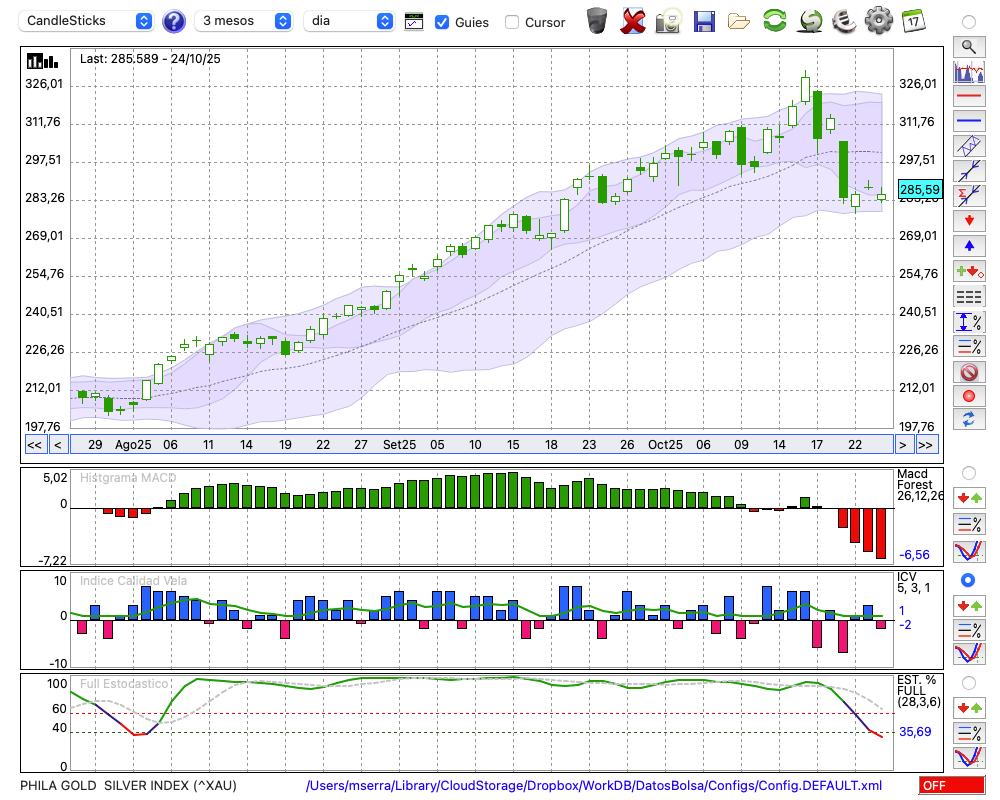The width and height of the screenshot is (1000, 800).
Task: Take a snapshot with the camera icon
Action: (x=668, y=21)
